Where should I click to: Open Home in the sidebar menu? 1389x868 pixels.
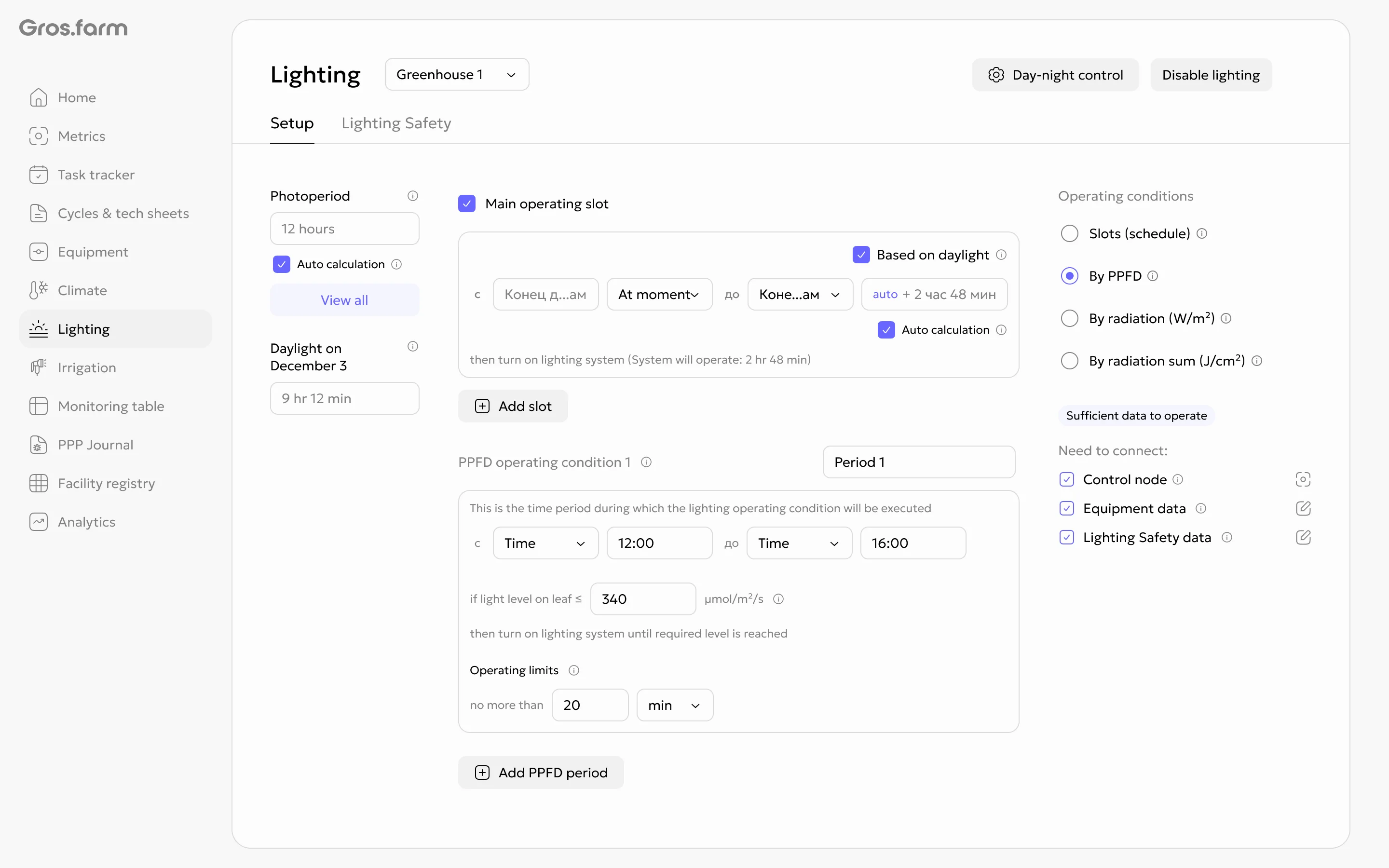(116, 97)
